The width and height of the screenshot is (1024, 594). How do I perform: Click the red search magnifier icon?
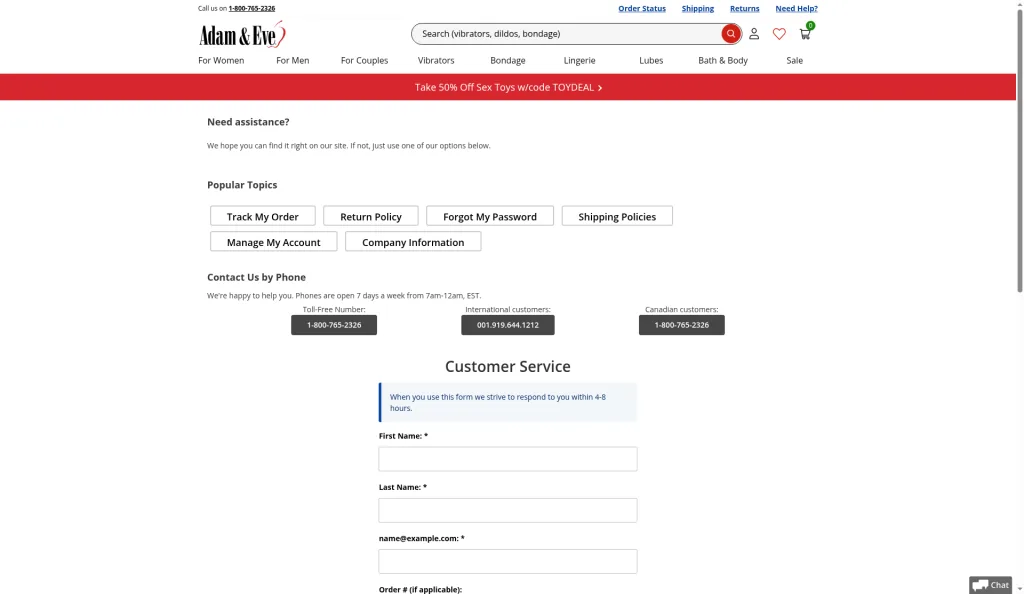click(x=731, y=34)
